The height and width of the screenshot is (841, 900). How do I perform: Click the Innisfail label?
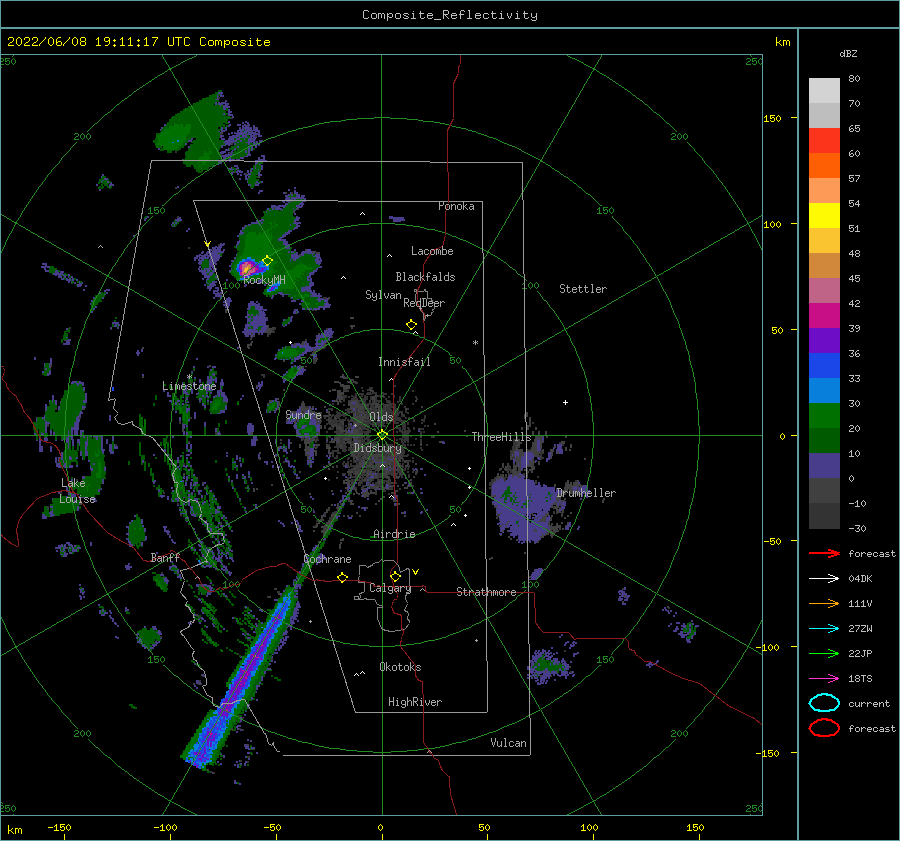404,362
